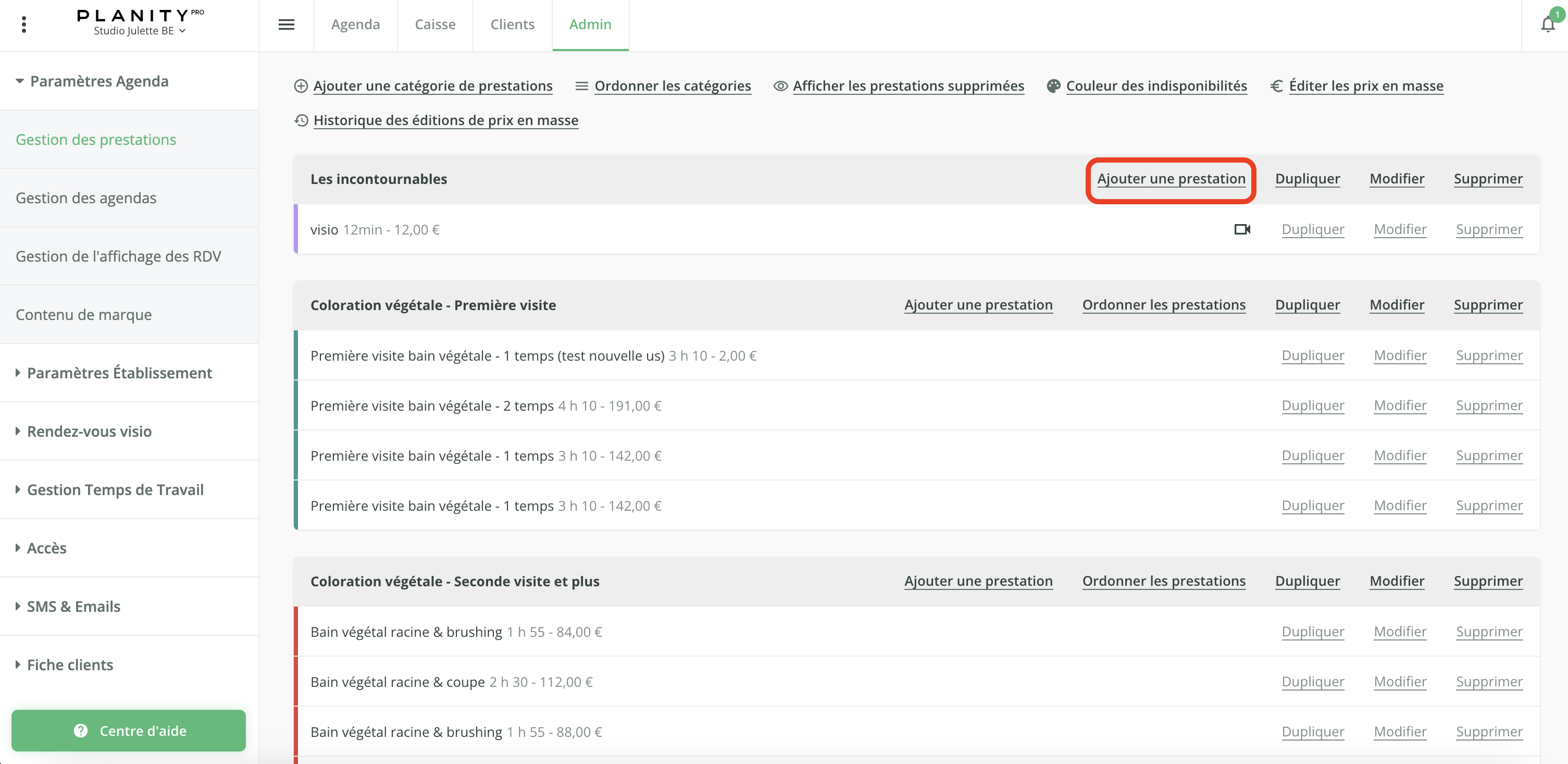Image resolution: width=1568 pixels, height=764 pixels.
Task: Open the hamburger menu icon
Action: tap(286, 24)
